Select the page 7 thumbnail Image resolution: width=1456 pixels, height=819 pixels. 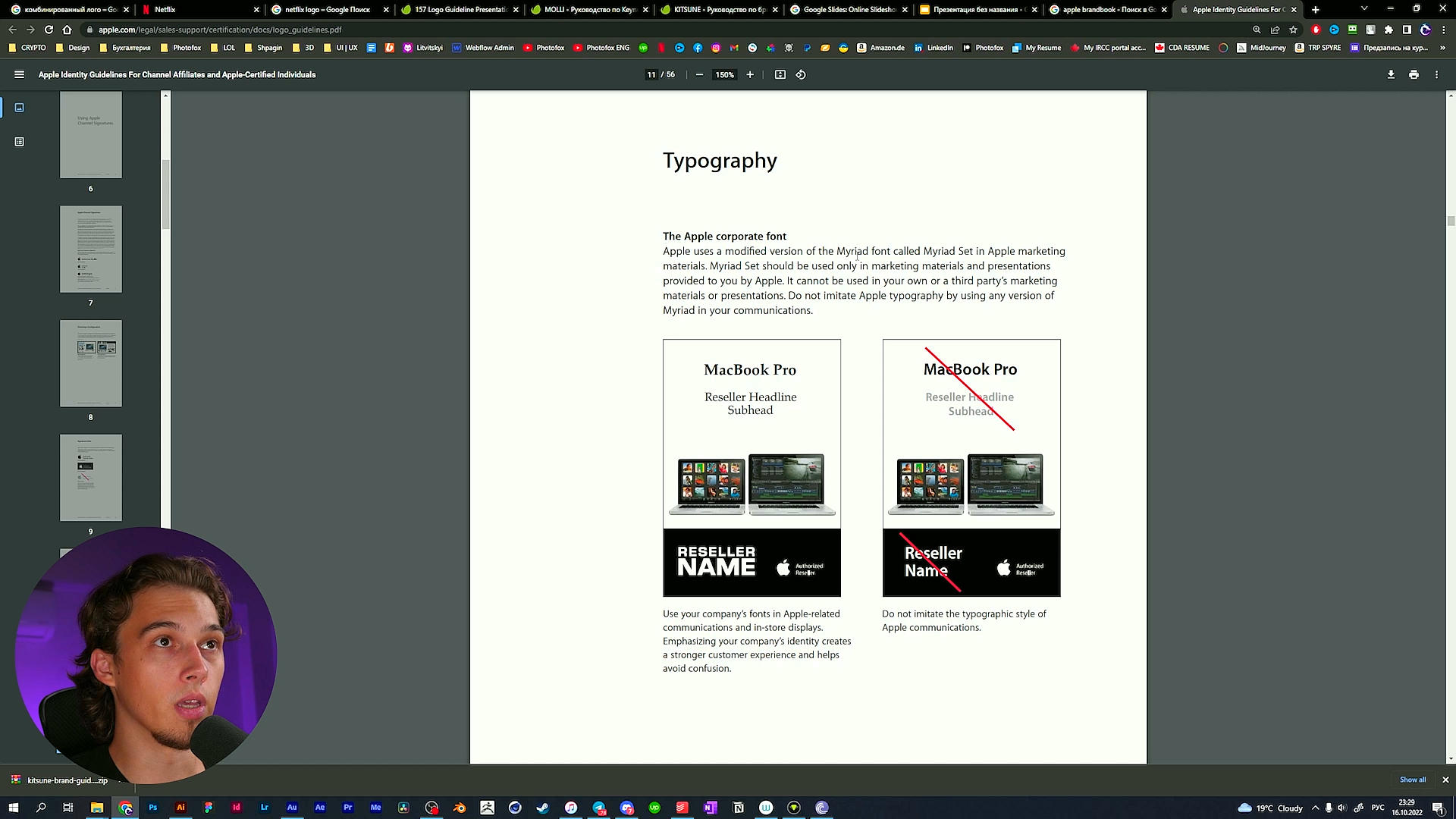[91, 249]
